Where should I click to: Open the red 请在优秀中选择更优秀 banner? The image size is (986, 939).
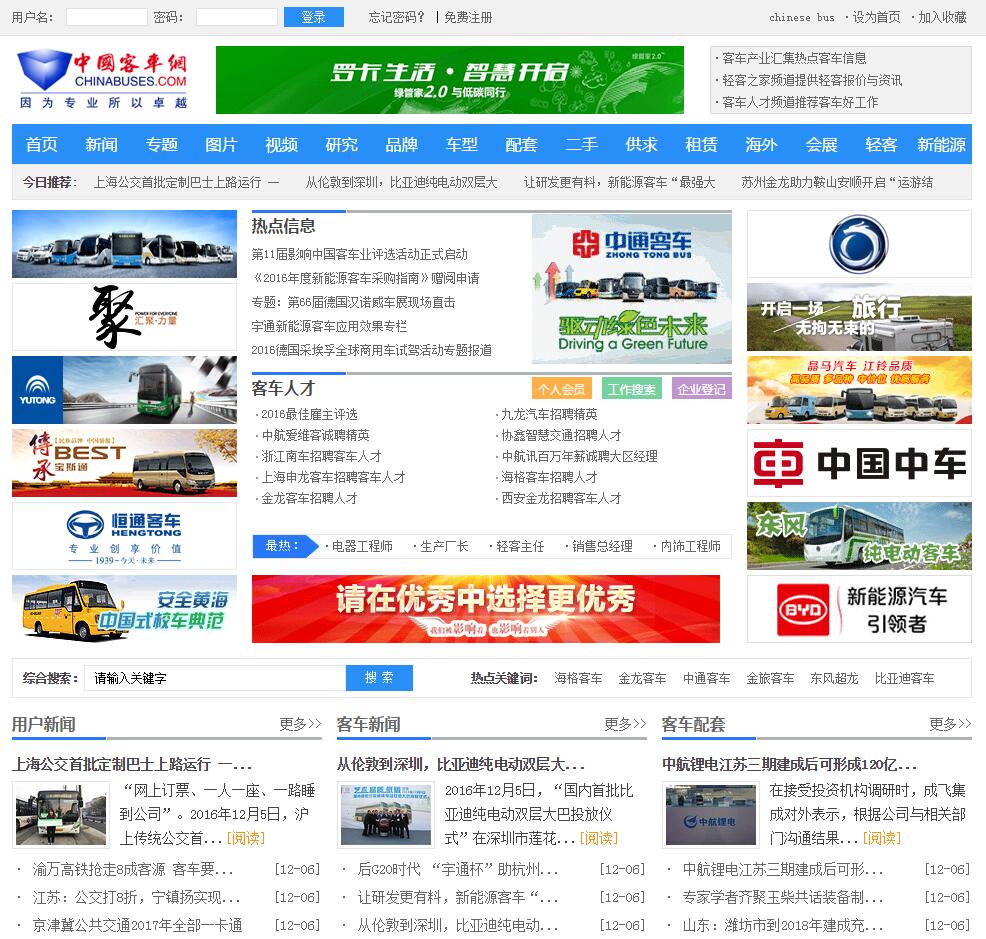coord(485,609)
